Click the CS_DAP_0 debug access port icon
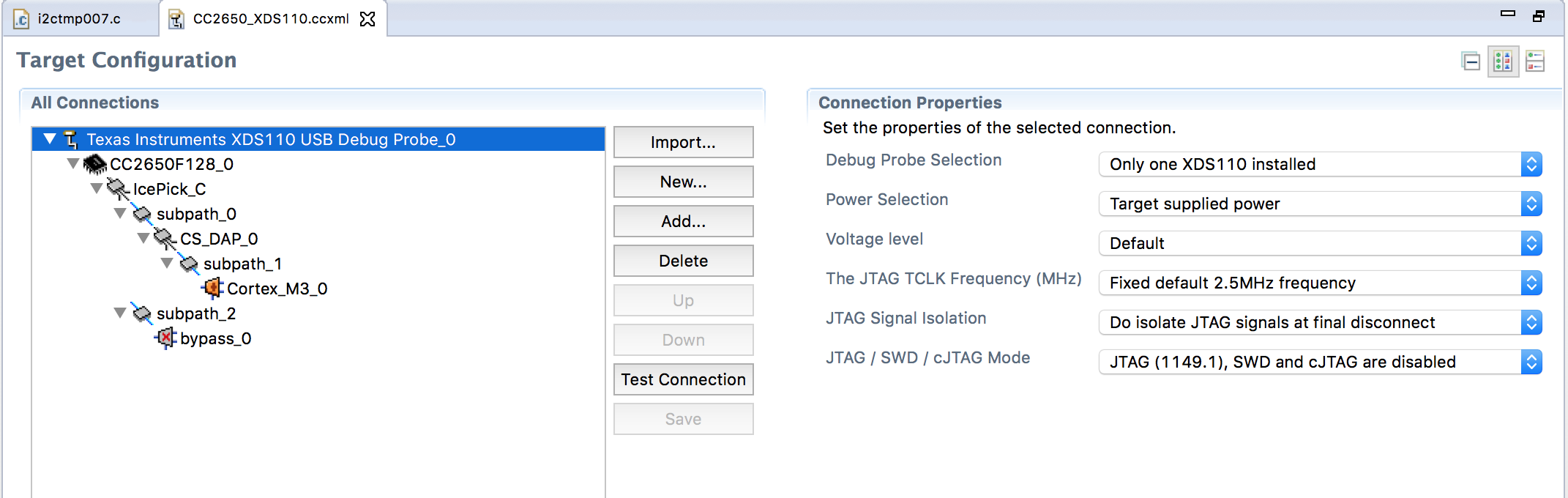The width and height of the screenshot is (1568, 498). pyautogui.click(x=163, y=238)
